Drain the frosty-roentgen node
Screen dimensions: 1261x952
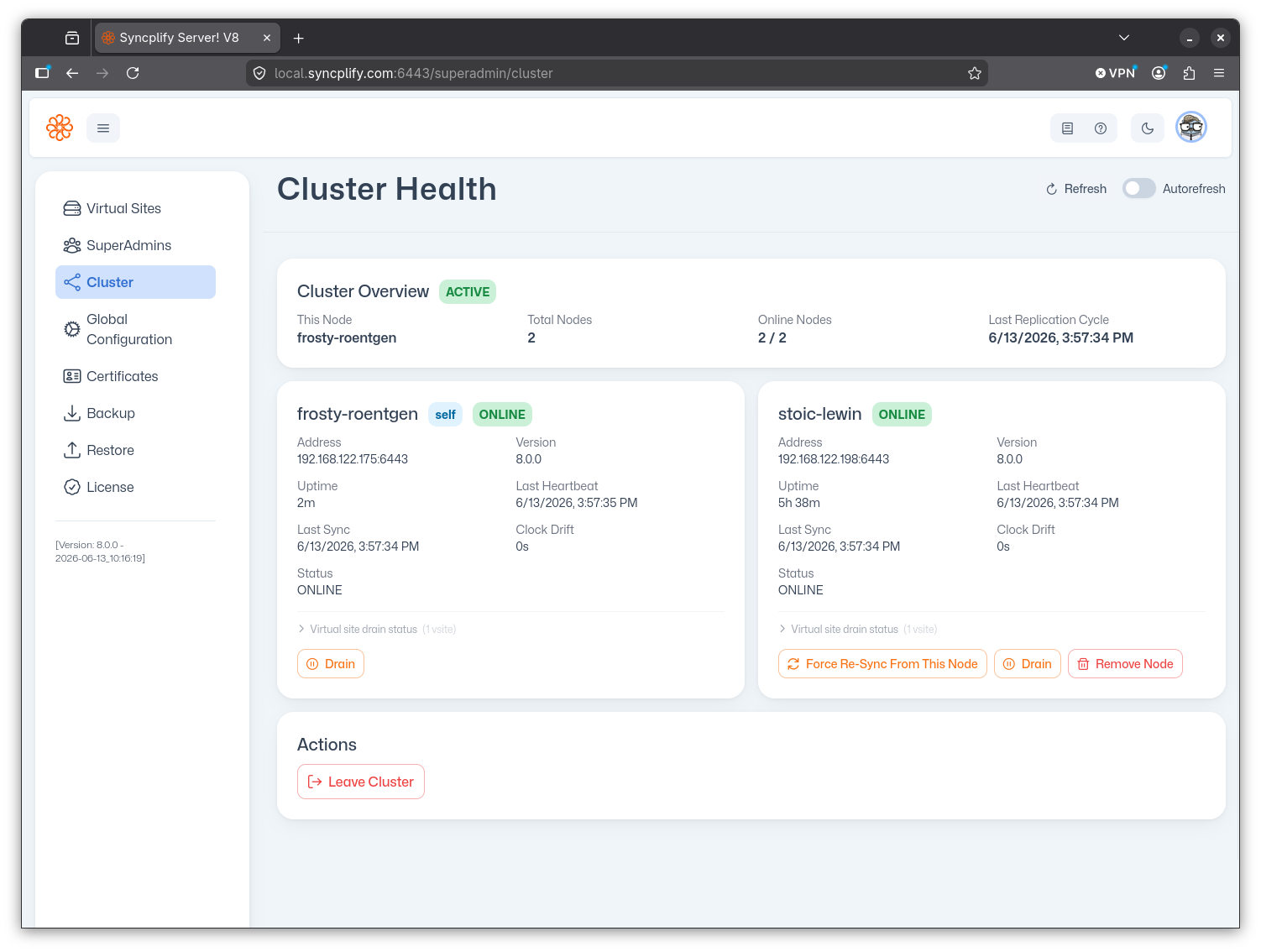pyautogui.click(x=331, y=663)
